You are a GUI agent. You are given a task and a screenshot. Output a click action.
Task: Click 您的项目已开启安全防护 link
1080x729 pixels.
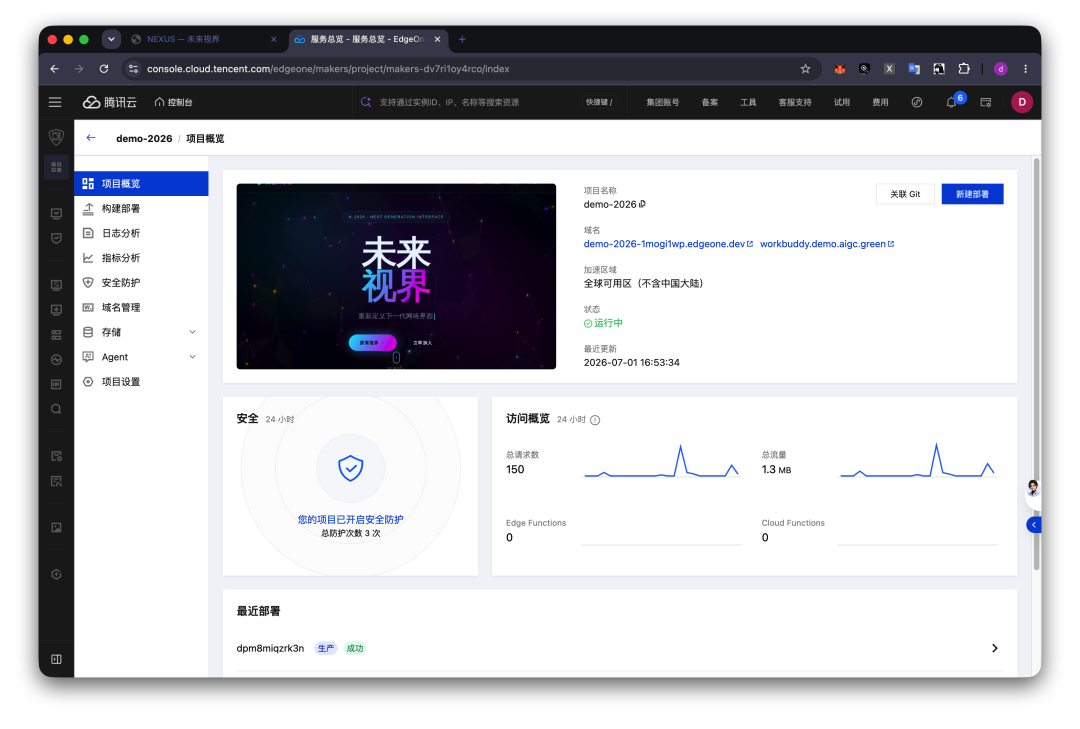coord(351,520)
